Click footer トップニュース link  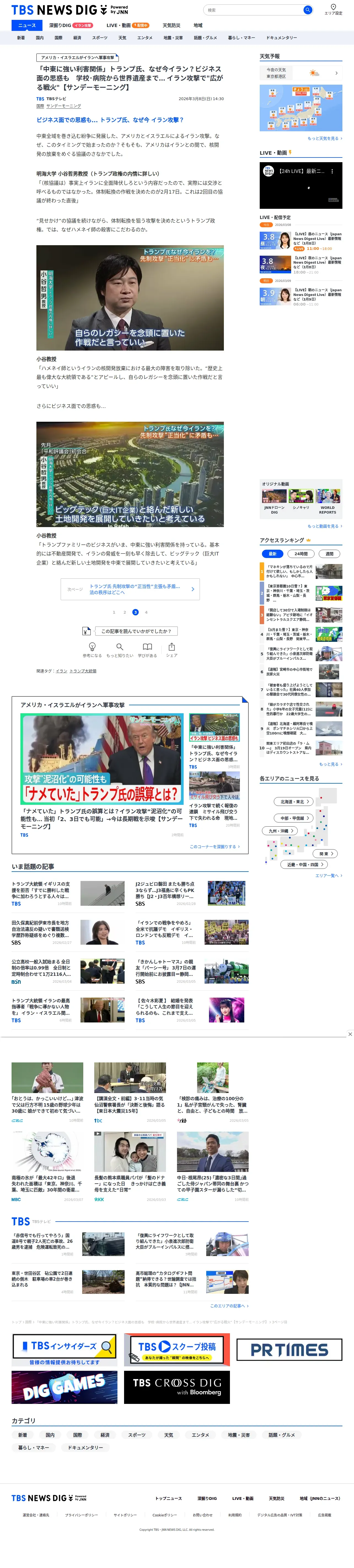coord(168,1498)
